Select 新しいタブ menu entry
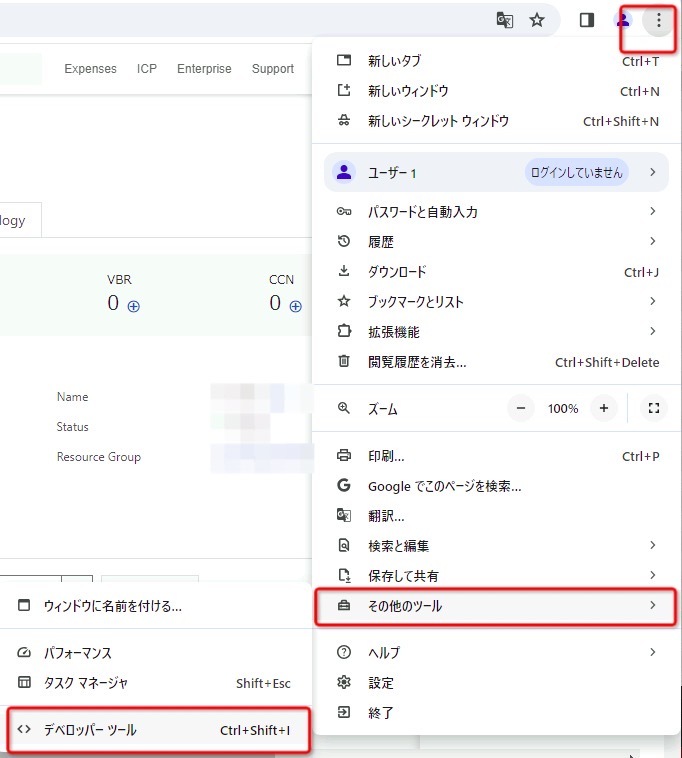 click(x=497, y=61)
